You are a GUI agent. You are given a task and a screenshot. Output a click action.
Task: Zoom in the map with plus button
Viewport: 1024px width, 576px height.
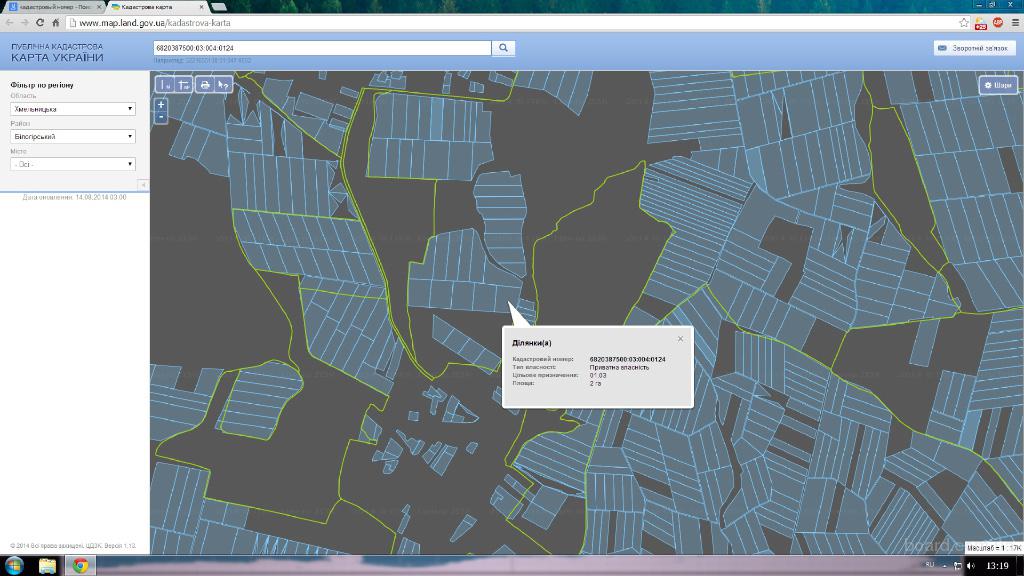pos(161,104)
